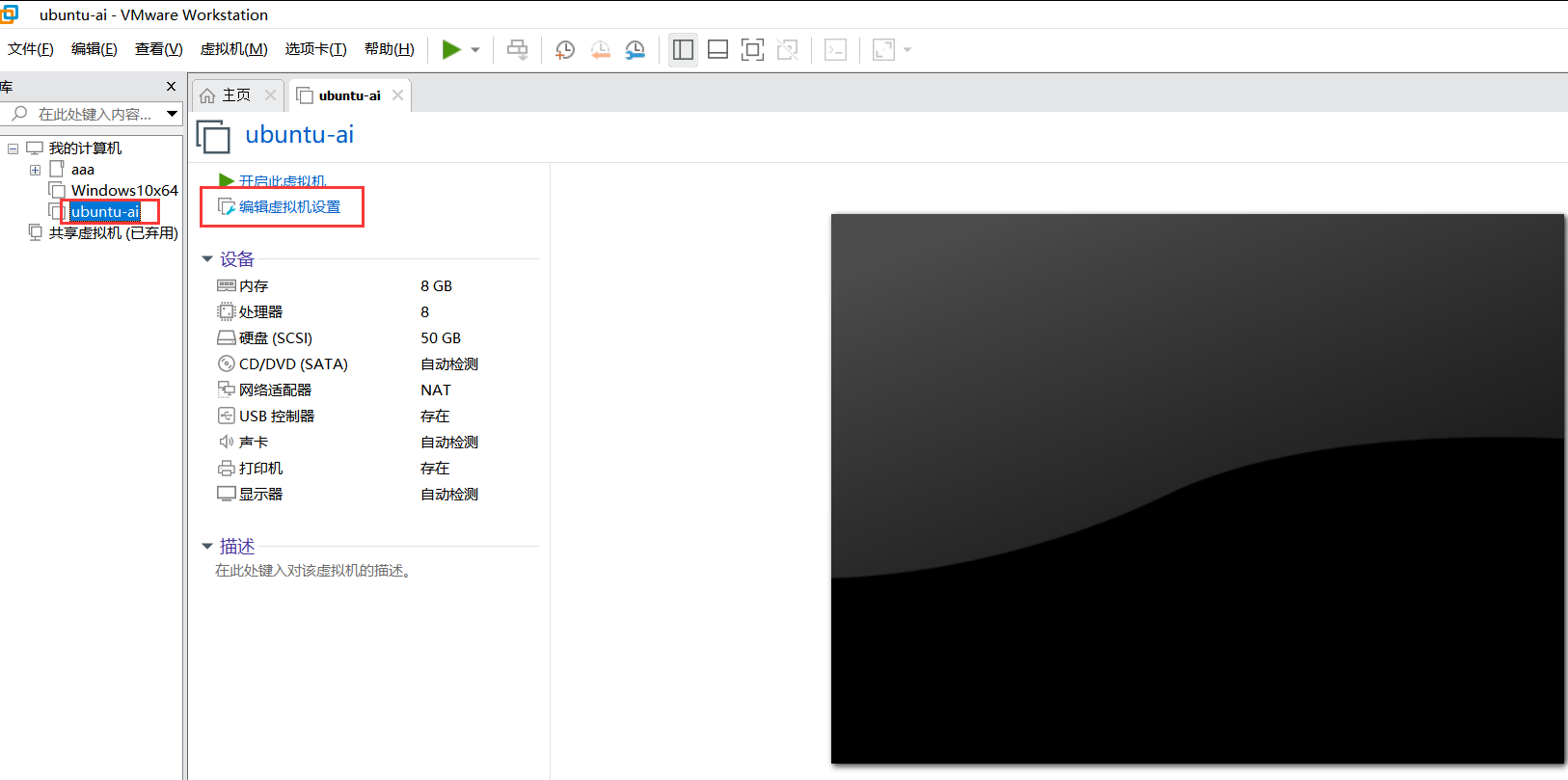The image size is (1568, 780).
Task: Open the stretch display dropdown arrow
Action: (907, 50)
